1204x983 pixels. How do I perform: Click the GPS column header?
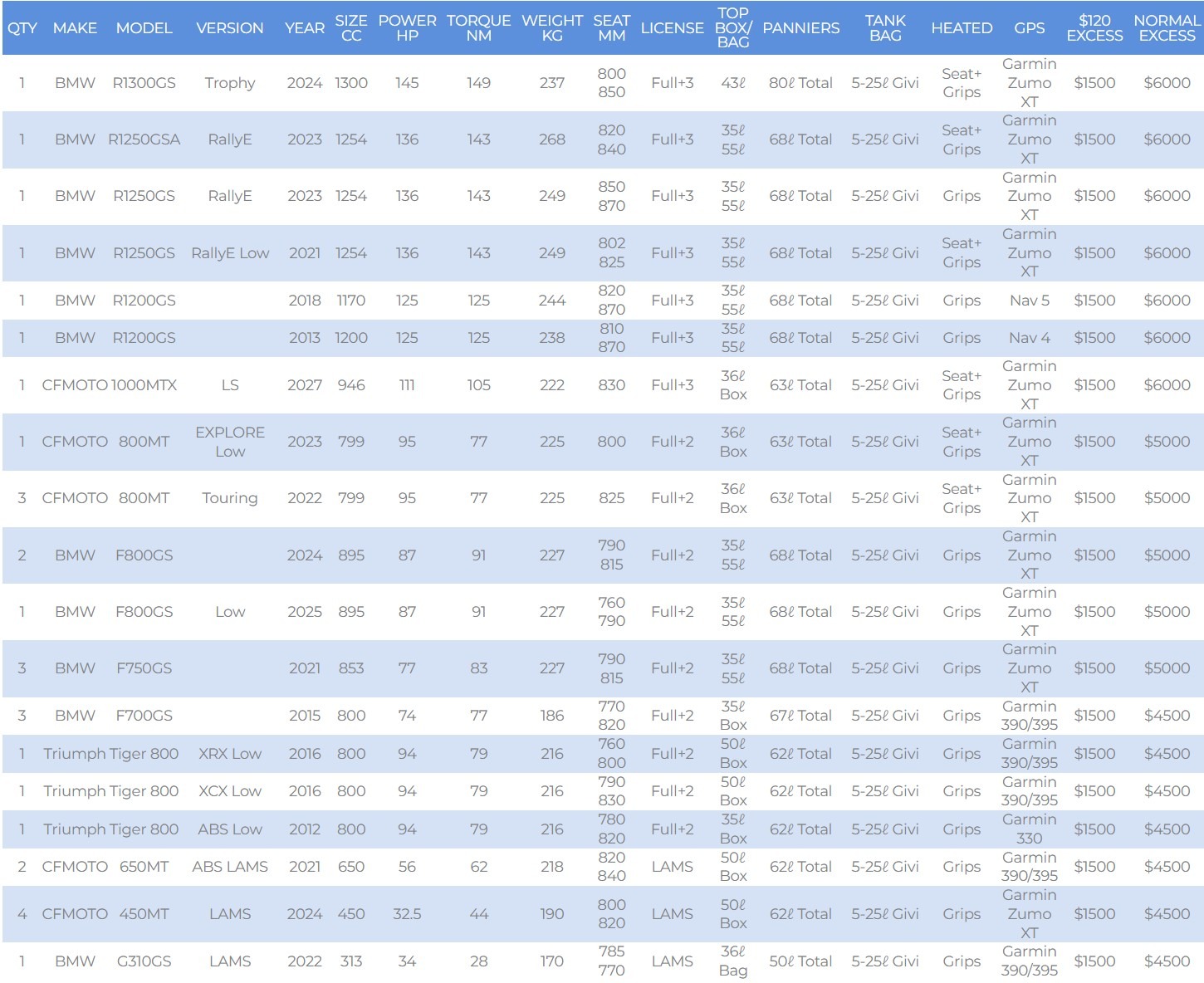tap(1030, 28)
